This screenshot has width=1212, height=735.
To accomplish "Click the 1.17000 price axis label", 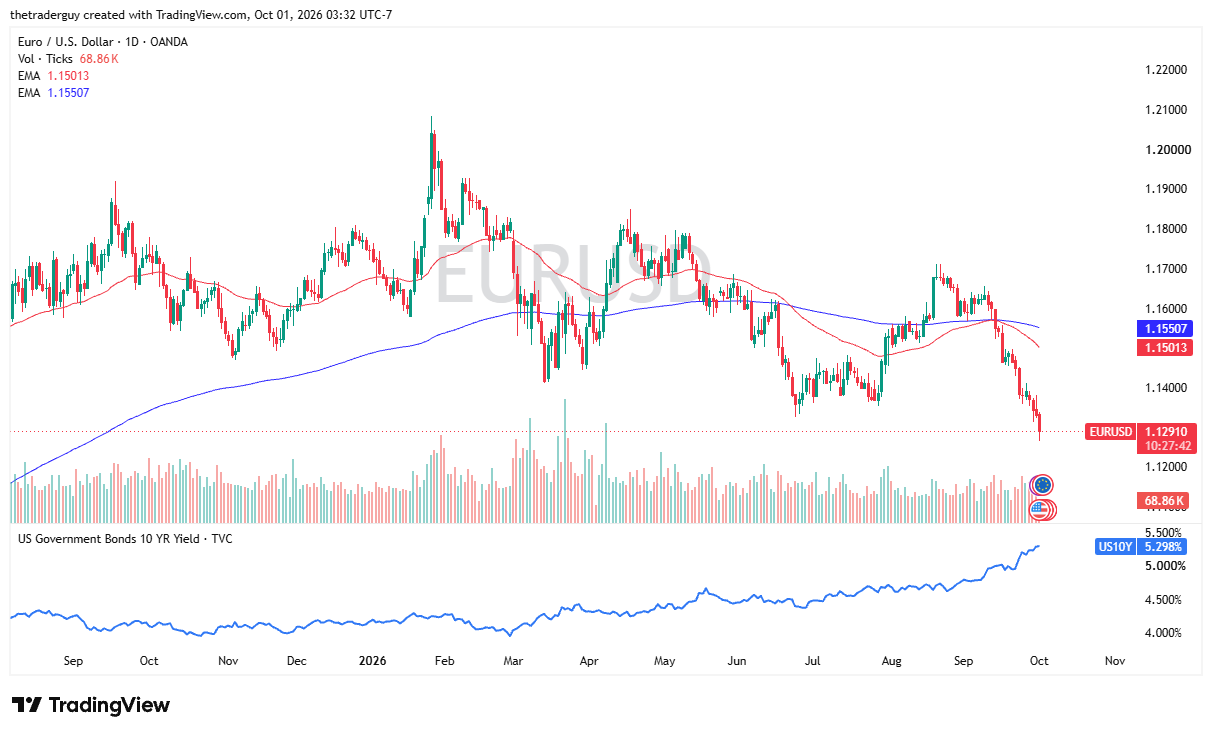I will 1166,269.
